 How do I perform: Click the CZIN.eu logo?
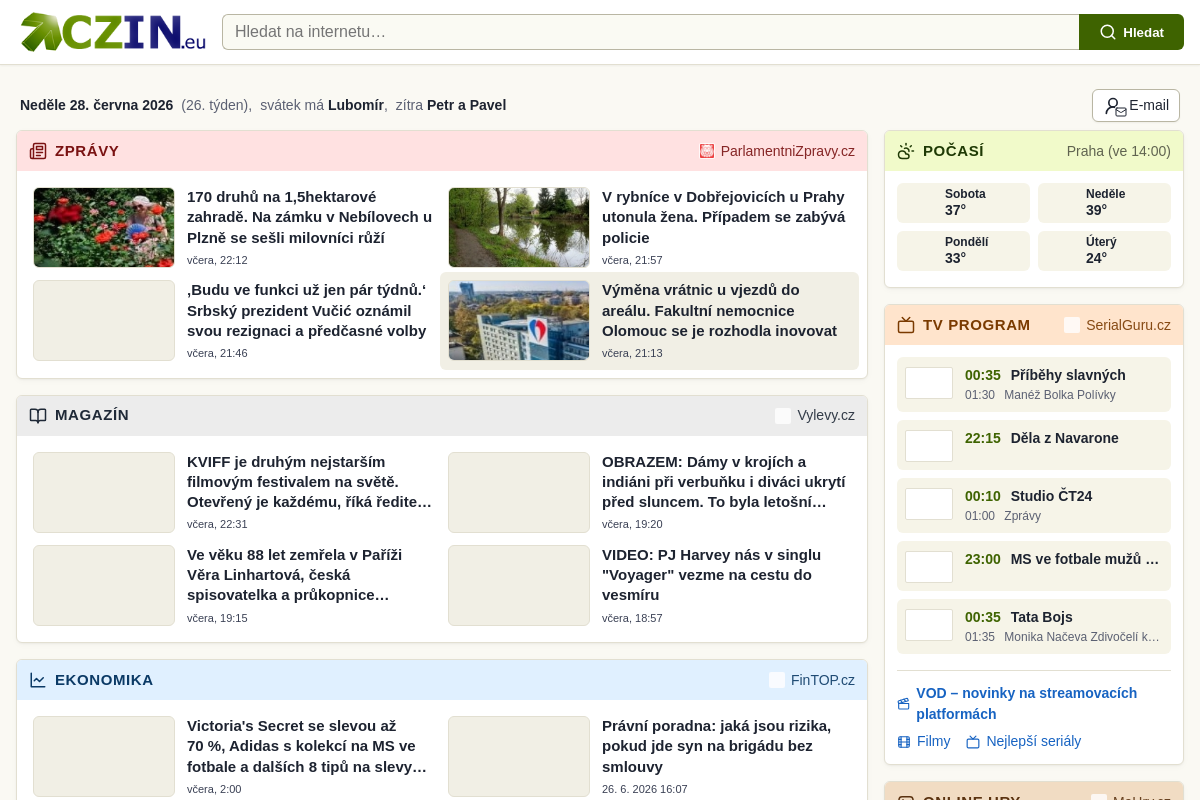point(113,32)
